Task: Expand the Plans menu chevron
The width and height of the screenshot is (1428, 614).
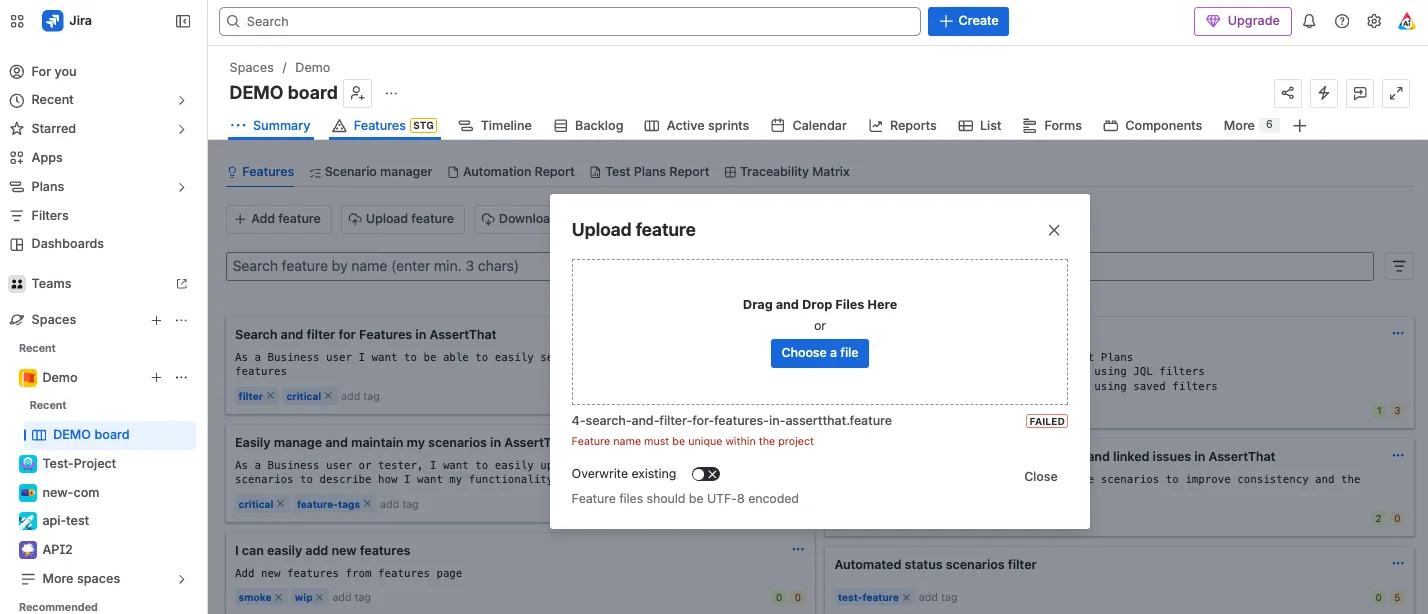Action: tap(181, 187)
